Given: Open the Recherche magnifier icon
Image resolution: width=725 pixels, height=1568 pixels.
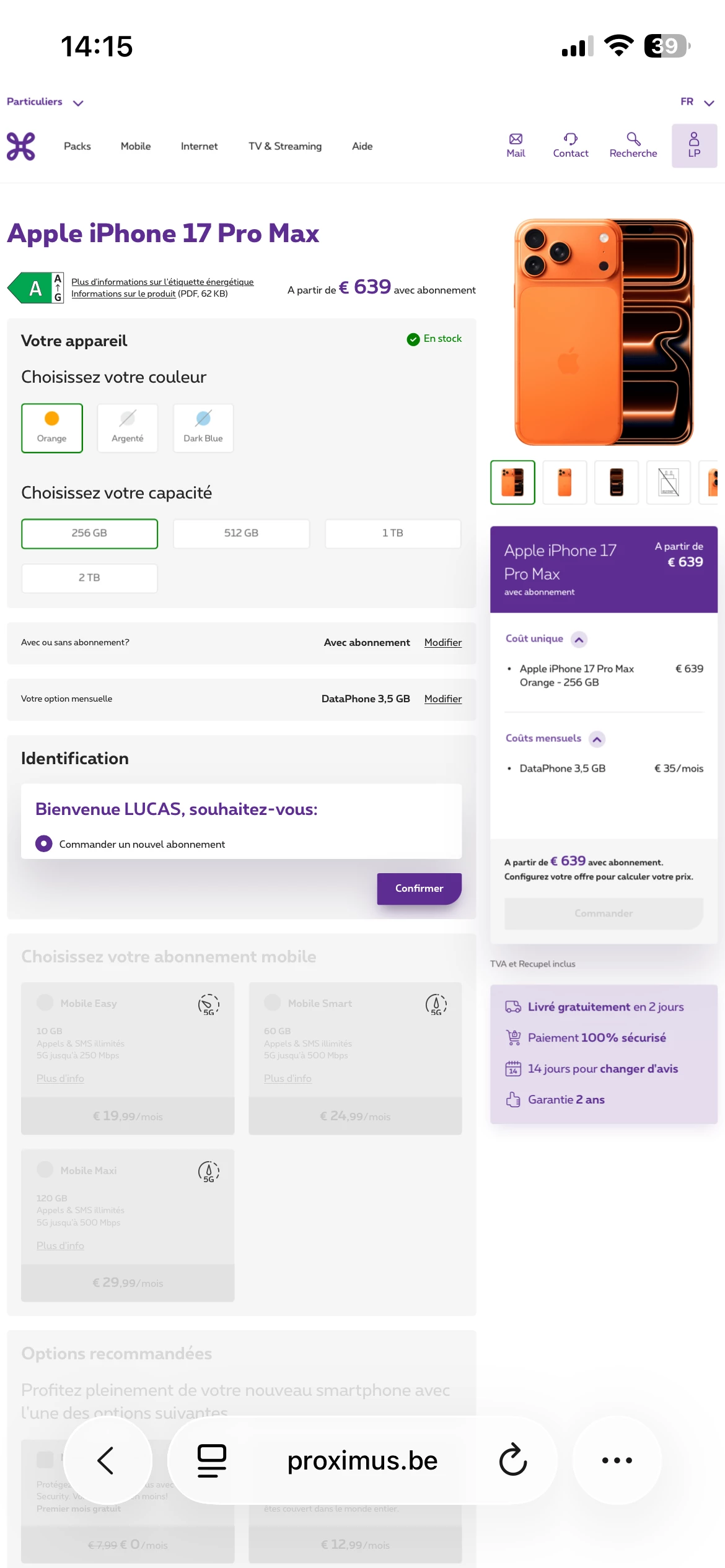Looking at the screenshot, I should (x=633, y=139).
